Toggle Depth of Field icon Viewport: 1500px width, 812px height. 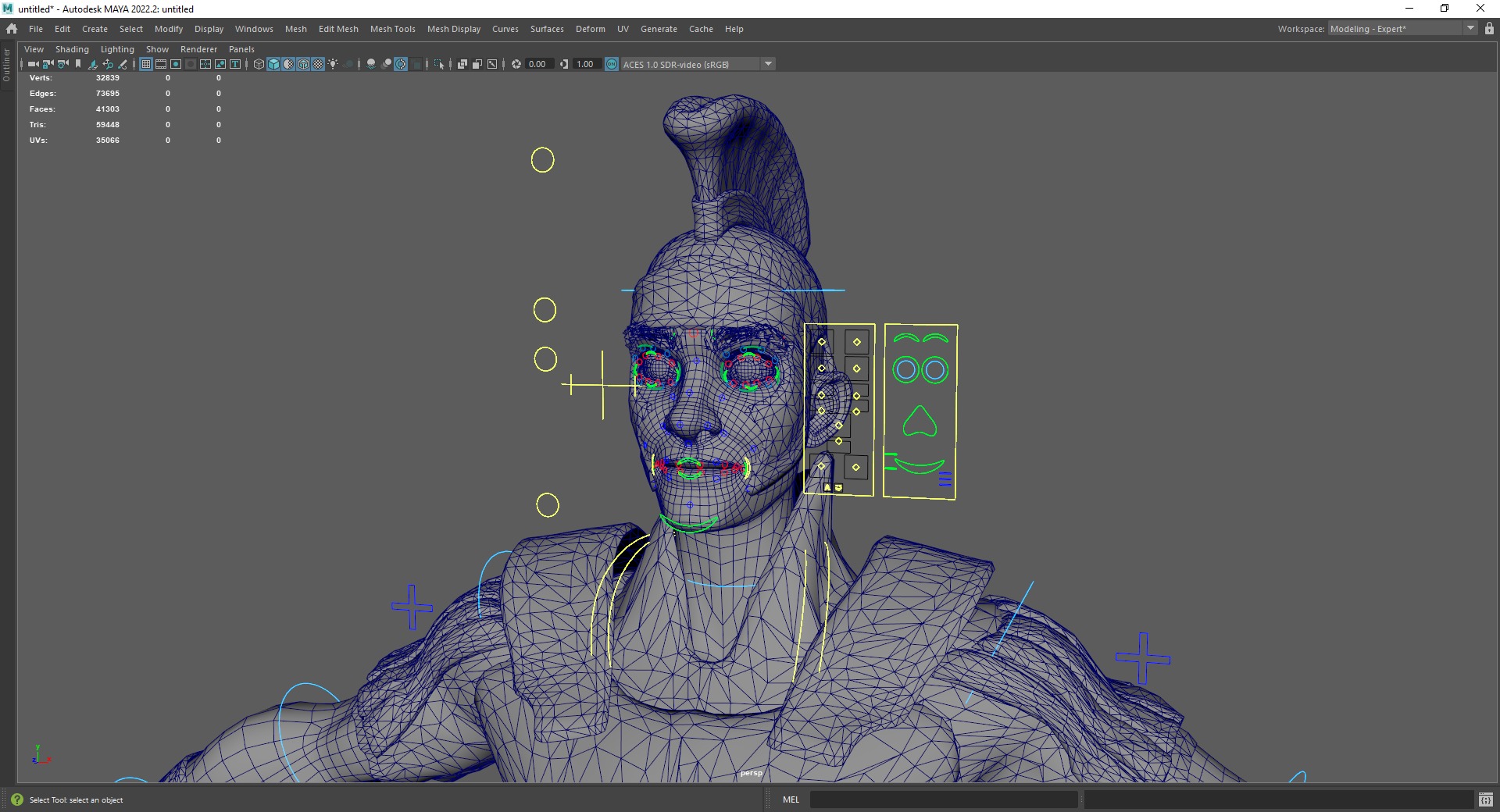coord(416,64)
